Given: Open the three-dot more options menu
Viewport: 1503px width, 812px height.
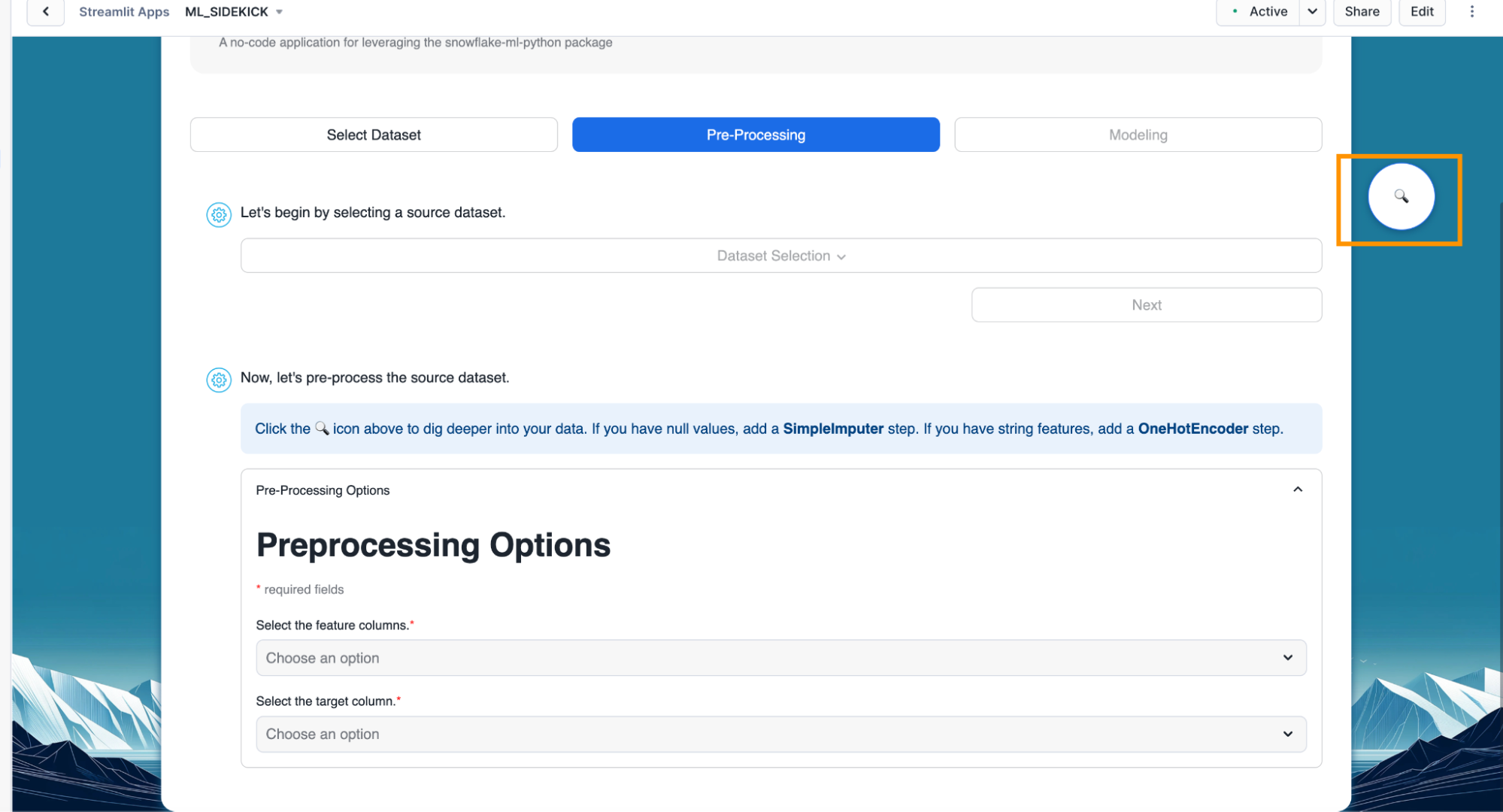Looking at the screenshot, I should point(1471,11).
